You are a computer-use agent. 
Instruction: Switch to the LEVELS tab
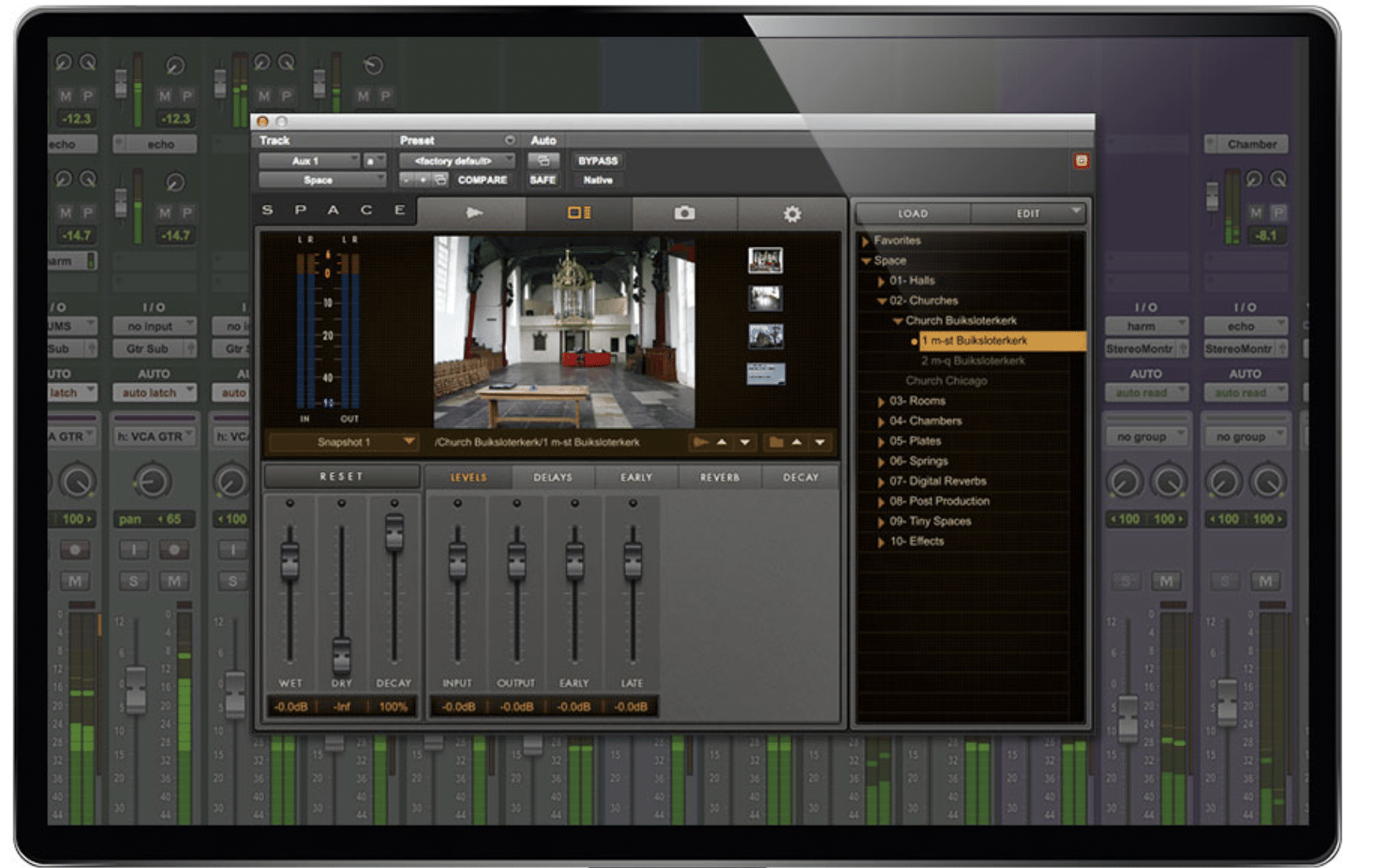click(x=468, y=477)
